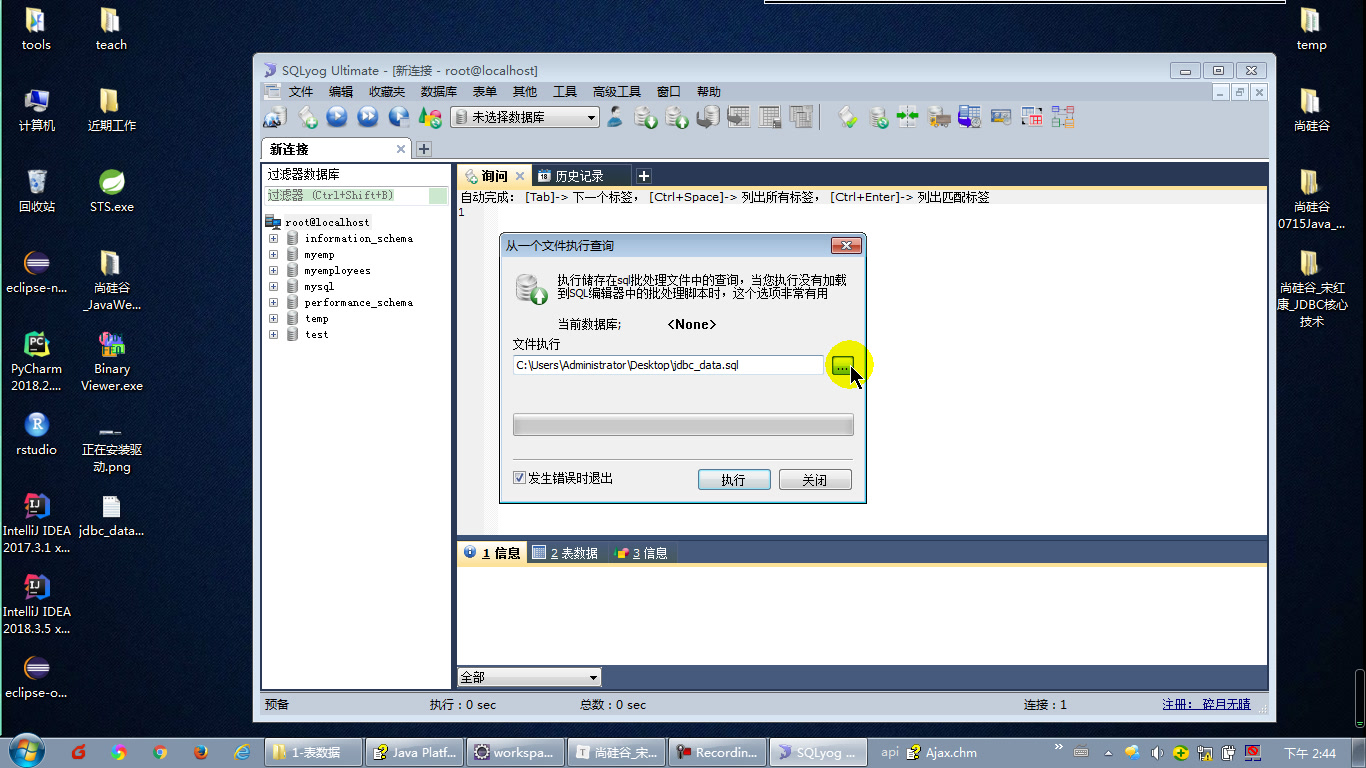The width and height of the screenshot is (1366, 768).
Task: Switch to Java Platf... taskbar window
Action: point(414,752)
